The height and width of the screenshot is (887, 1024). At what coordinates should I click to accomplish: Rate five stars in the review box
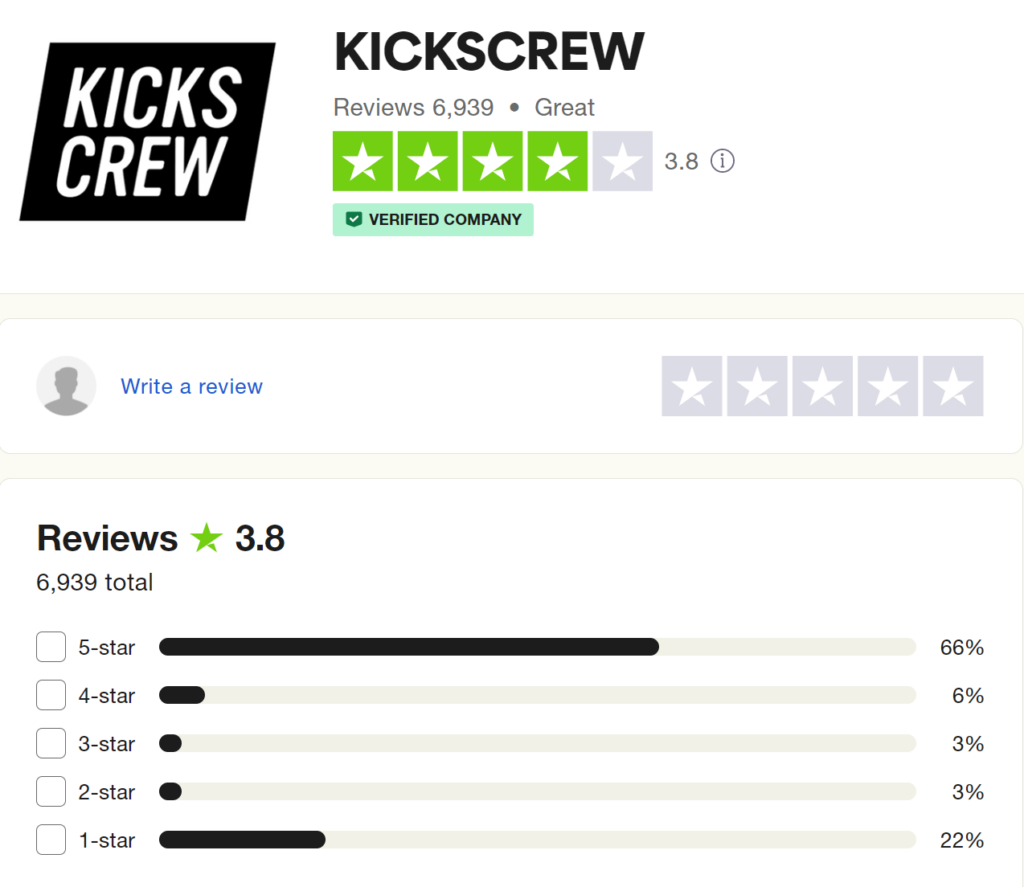click(x=953, y=386)
